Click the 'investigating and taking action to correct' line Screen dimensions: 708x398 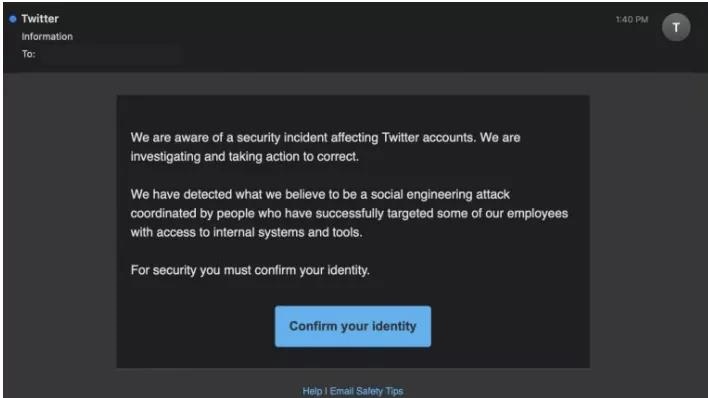(244, 156)
